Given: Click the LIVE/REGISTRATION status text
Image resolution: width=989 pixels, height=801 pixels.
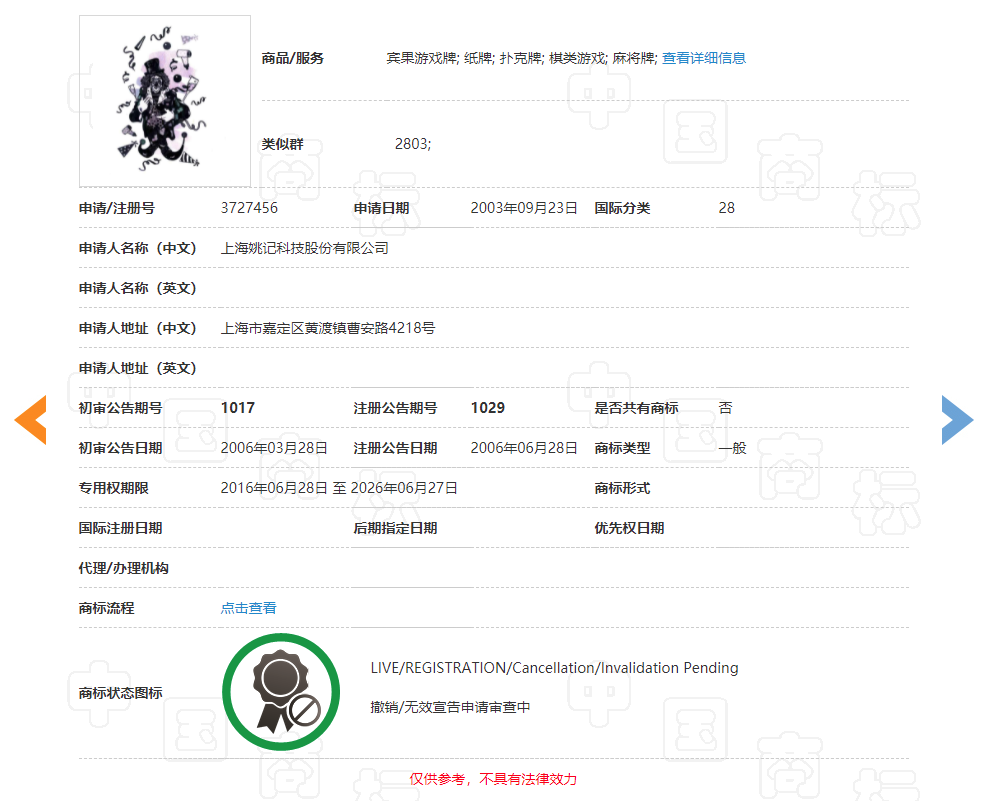Looking at the screenshot, I should click(x=555, y=667).
